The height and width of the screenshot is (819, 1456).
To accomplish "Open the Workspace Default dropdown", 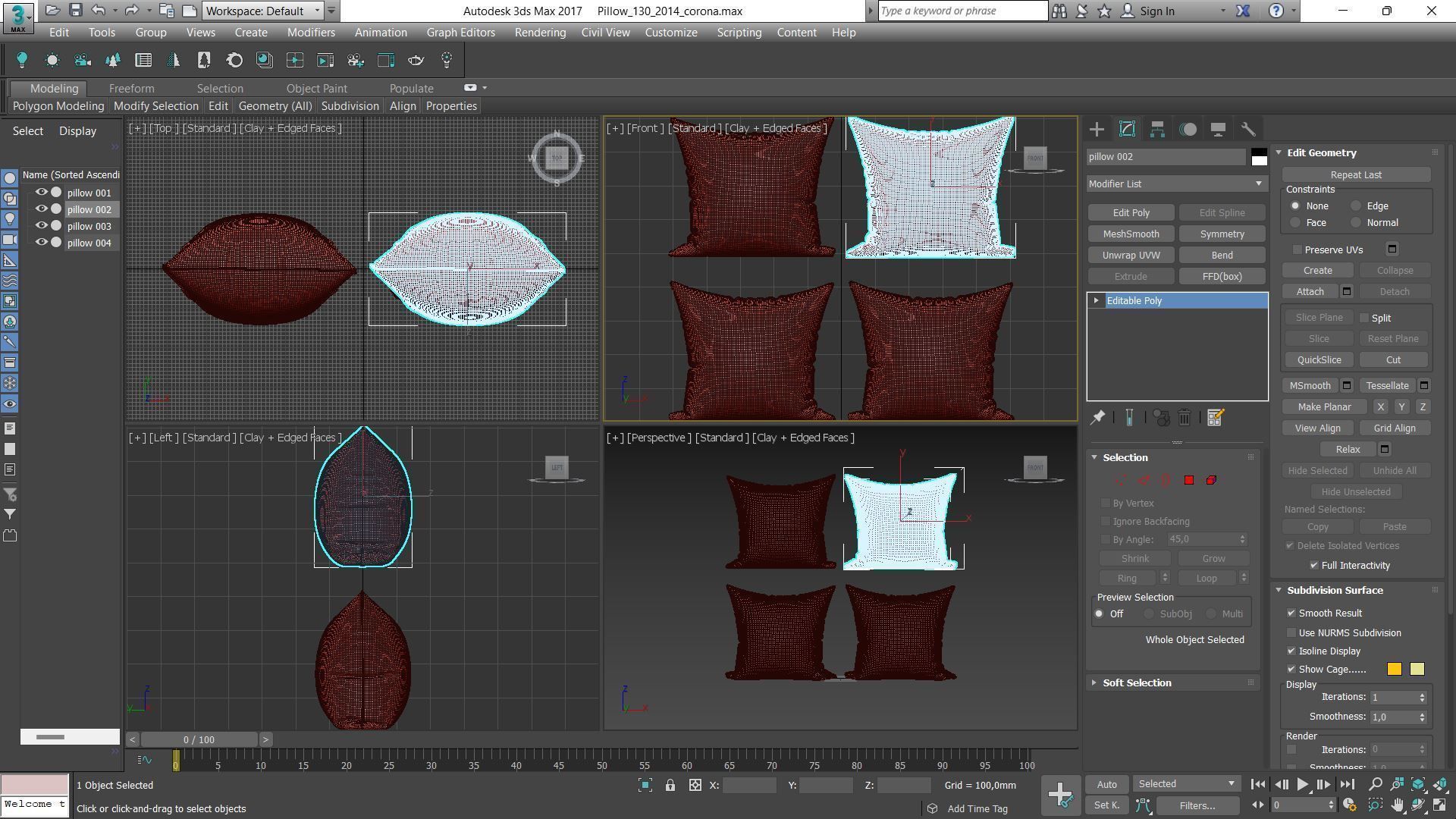I will pos(262,11).
